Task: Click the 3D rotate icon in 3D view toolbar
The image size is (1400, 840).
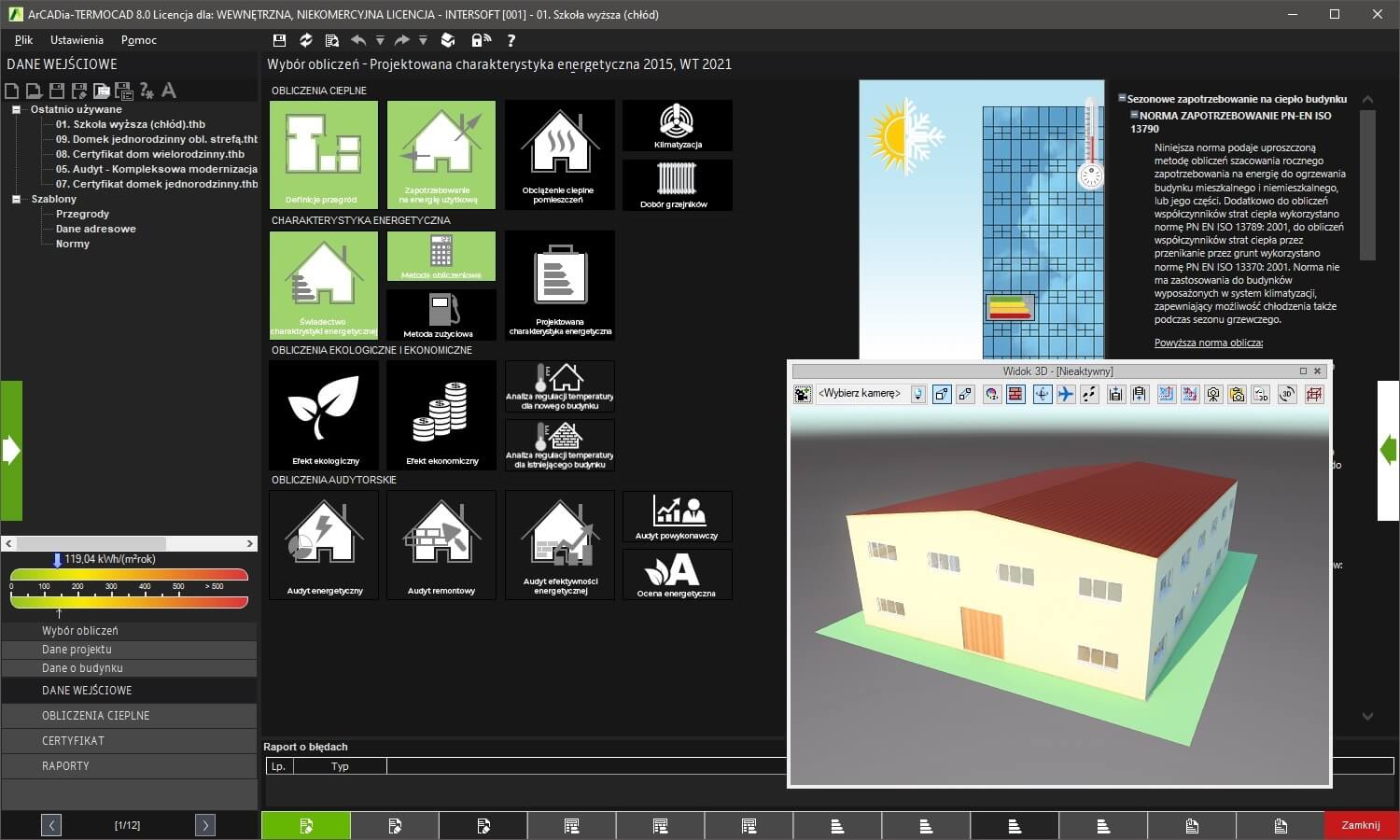Action: coord(1287,395)
